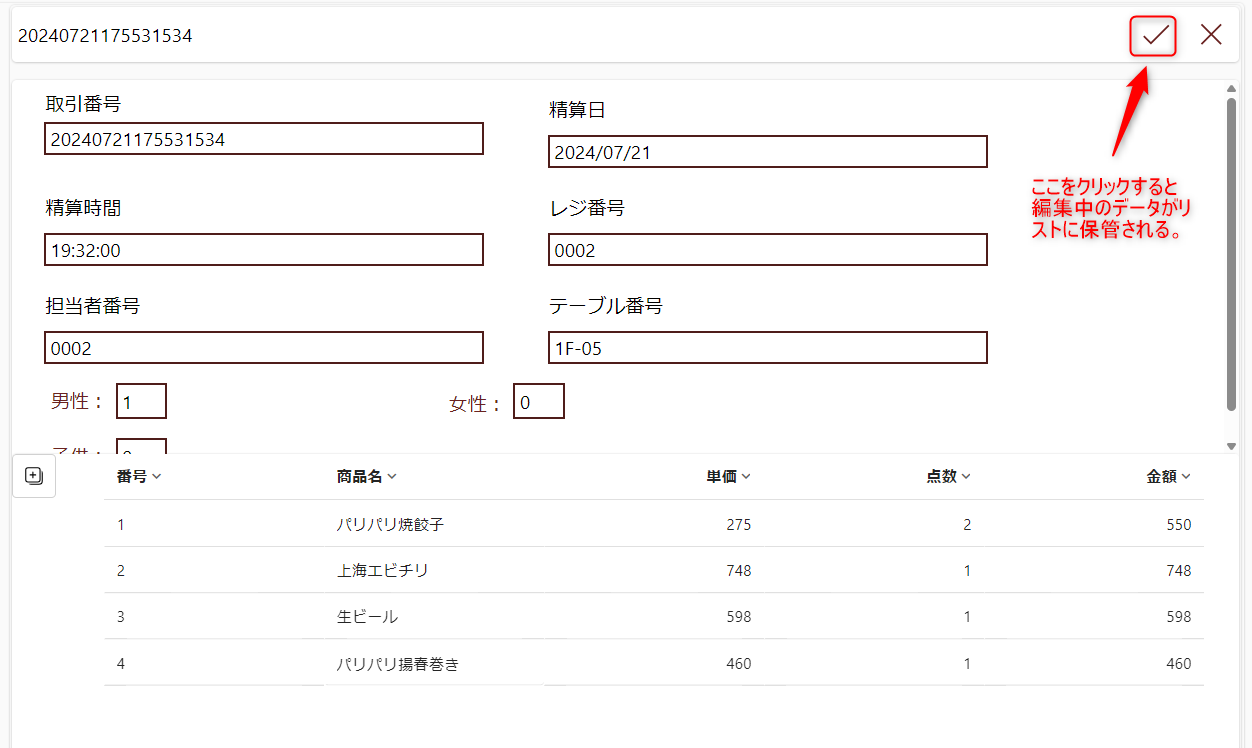
Task: Click the amount 460 cell in 金額 column
Action: pyautogui.click(x=1179, y=663)
